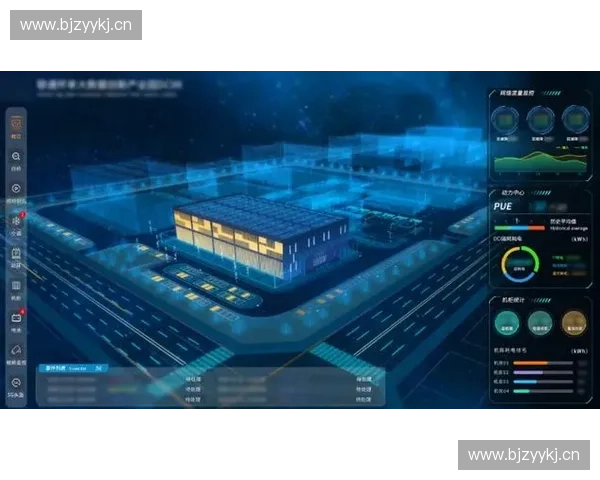Click the power center panel title

coord(513,193)
